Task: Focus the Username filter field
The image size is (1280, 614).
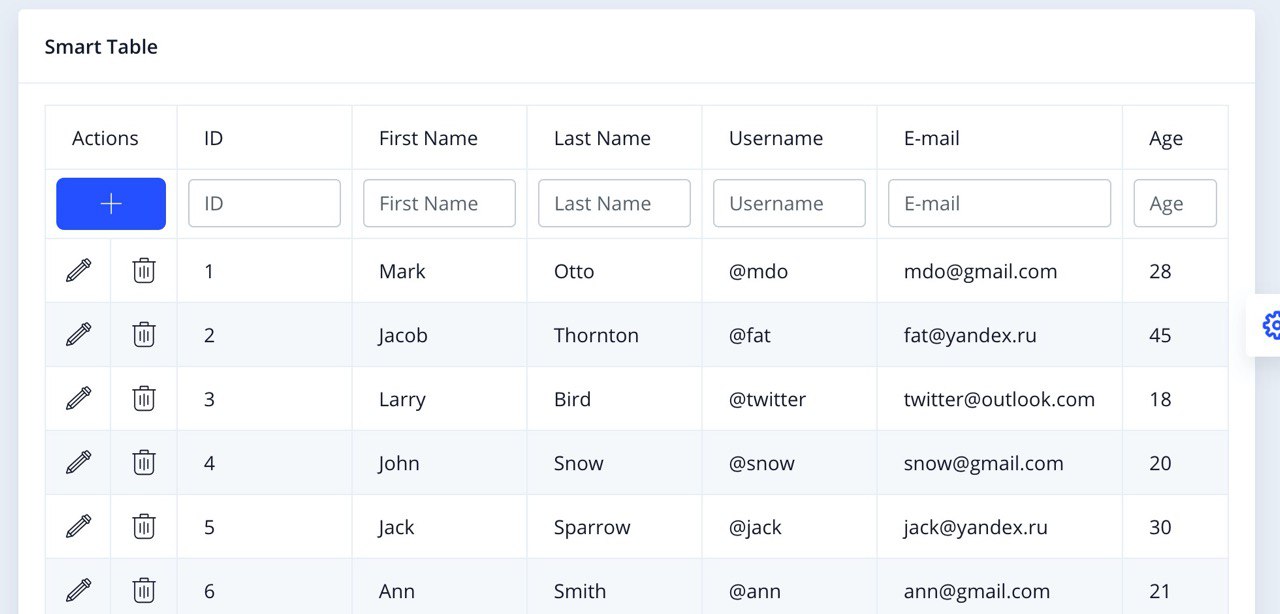Action: point(789,203)
